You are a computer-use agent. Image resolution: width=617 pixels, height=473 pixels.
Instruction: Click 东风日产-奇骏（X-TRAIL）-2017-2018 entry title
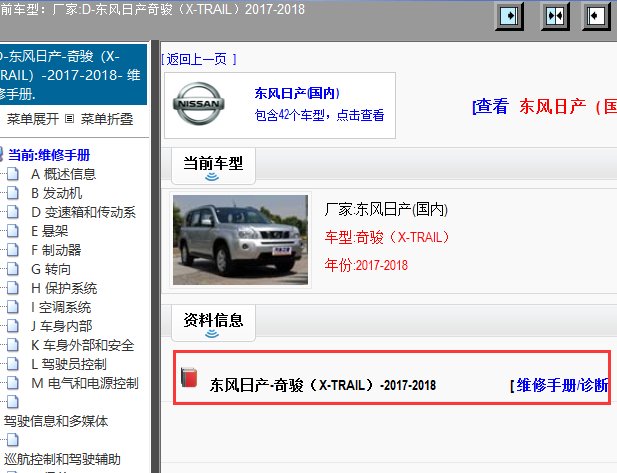323,385
